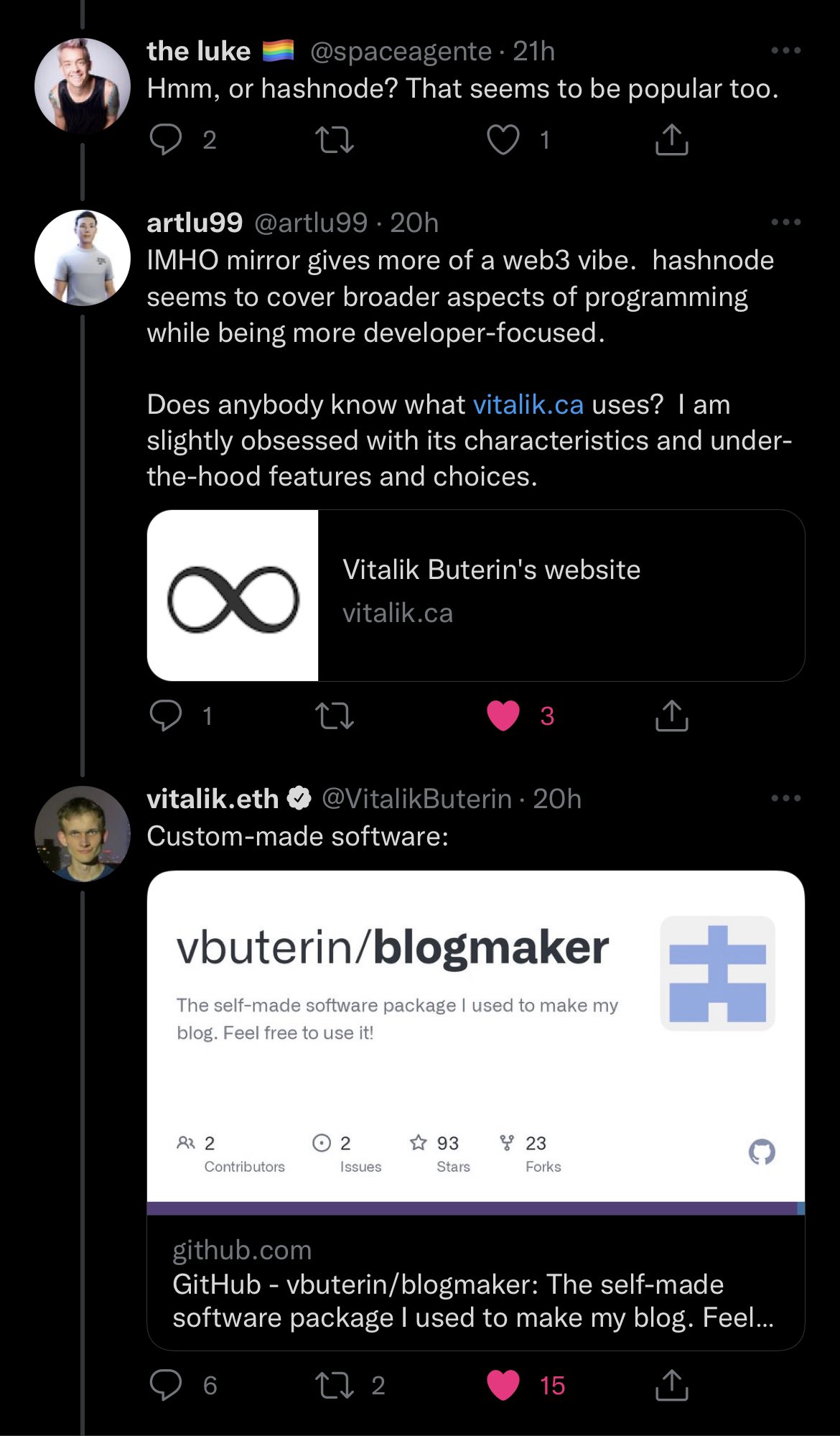Open more options for vitalik.eth's tweet
The height and width of the screenshot is (1436, 840).
pos(785,798)
